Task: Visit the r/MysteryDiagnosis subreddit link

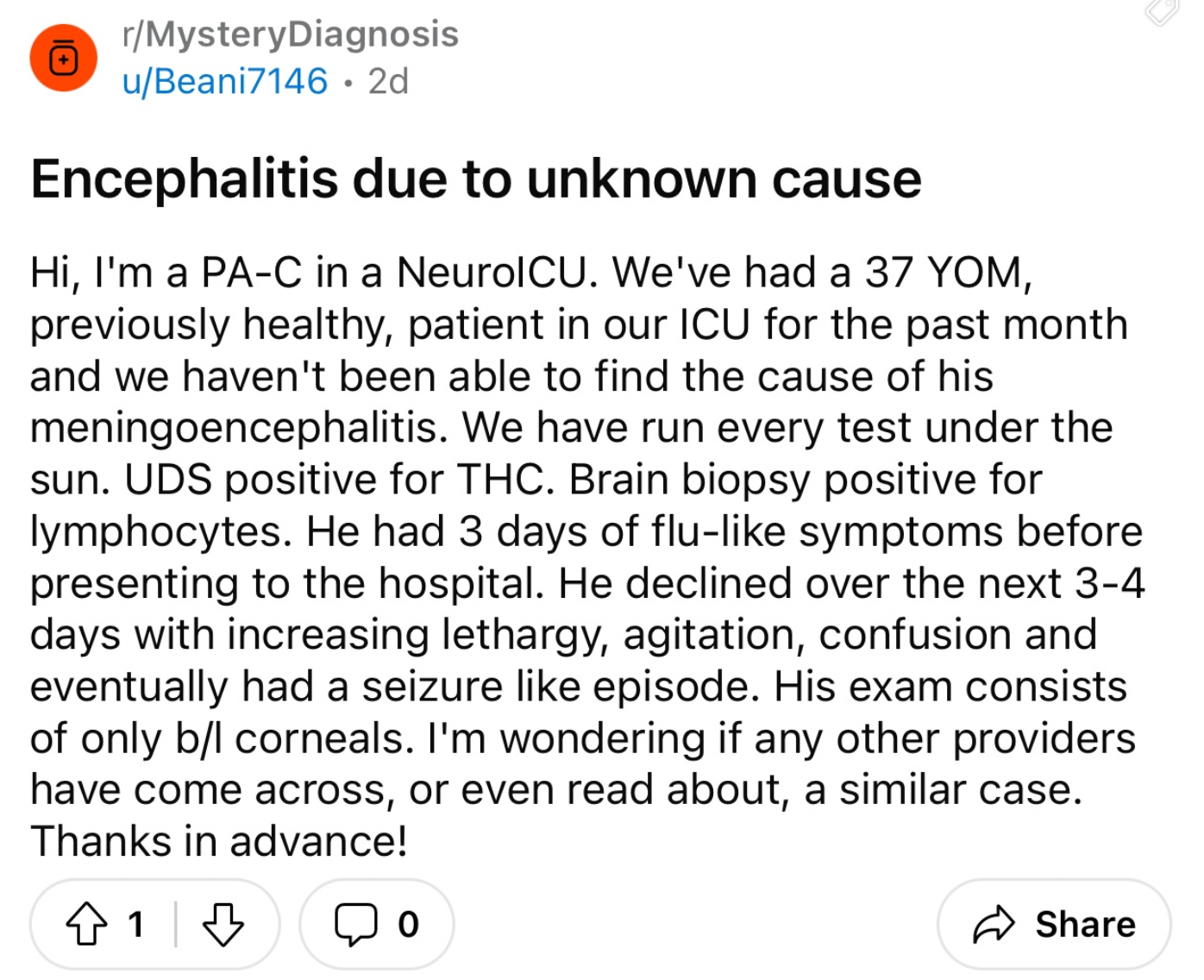Action: (291, 35)
